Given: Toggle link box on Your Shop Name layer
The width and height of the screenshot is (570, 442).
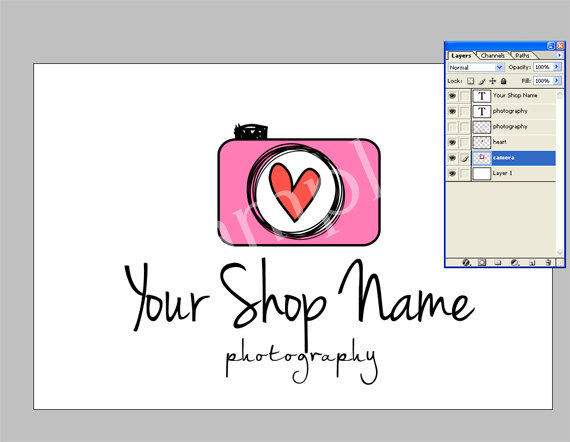Looking at the screenshot, I should pyautogui.click(x=465, y=96).
